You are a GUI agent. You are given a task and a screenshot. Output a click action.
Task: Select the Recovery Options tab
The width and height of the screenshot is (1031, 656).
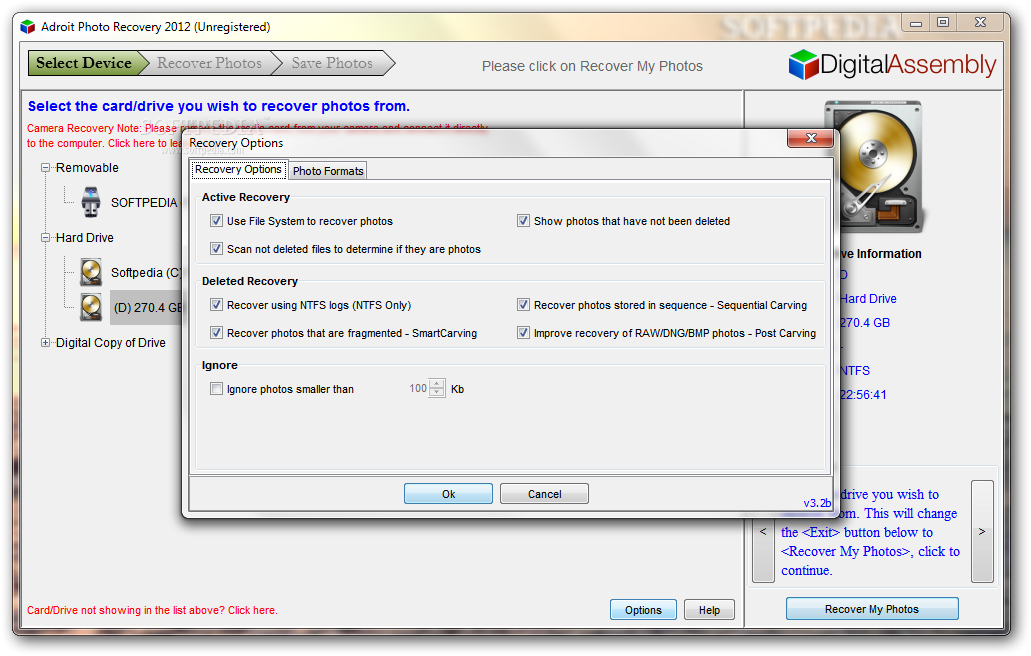(239, 170)
